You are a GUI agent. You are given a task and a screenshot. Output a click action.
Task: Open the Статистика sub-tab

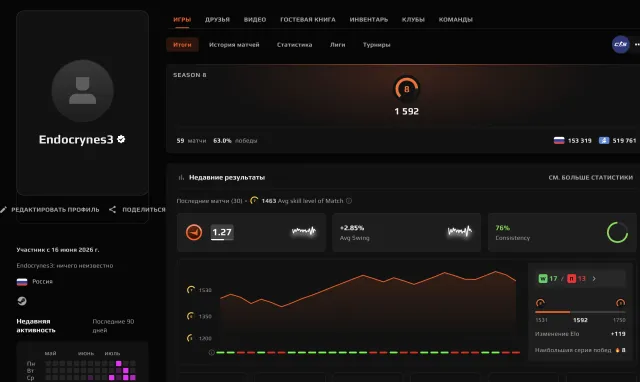pos(294,44)
